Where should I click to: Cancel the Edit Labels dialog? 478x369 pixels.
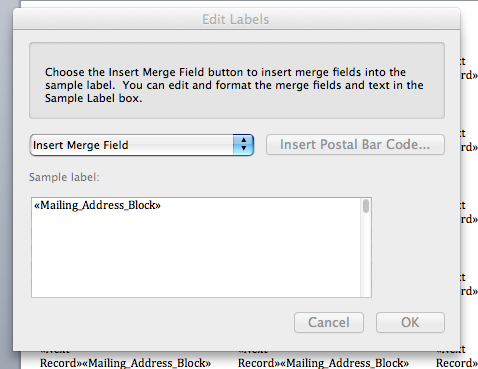[x=329, y=322]
